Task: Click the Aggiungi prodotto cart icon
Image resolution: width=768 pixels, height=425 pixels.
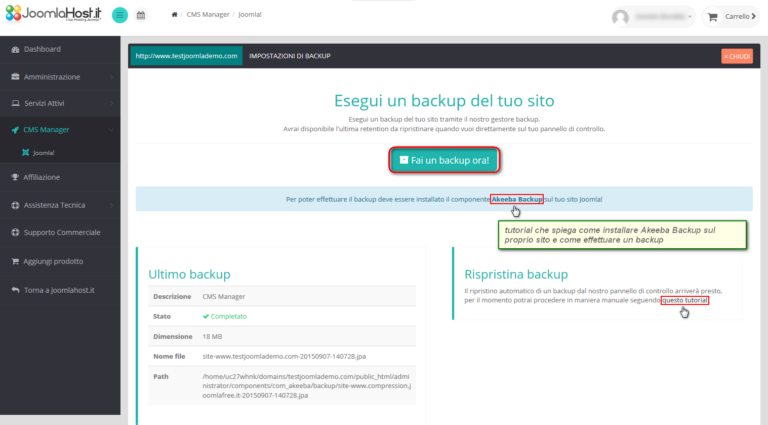Action: coord(14,261)
